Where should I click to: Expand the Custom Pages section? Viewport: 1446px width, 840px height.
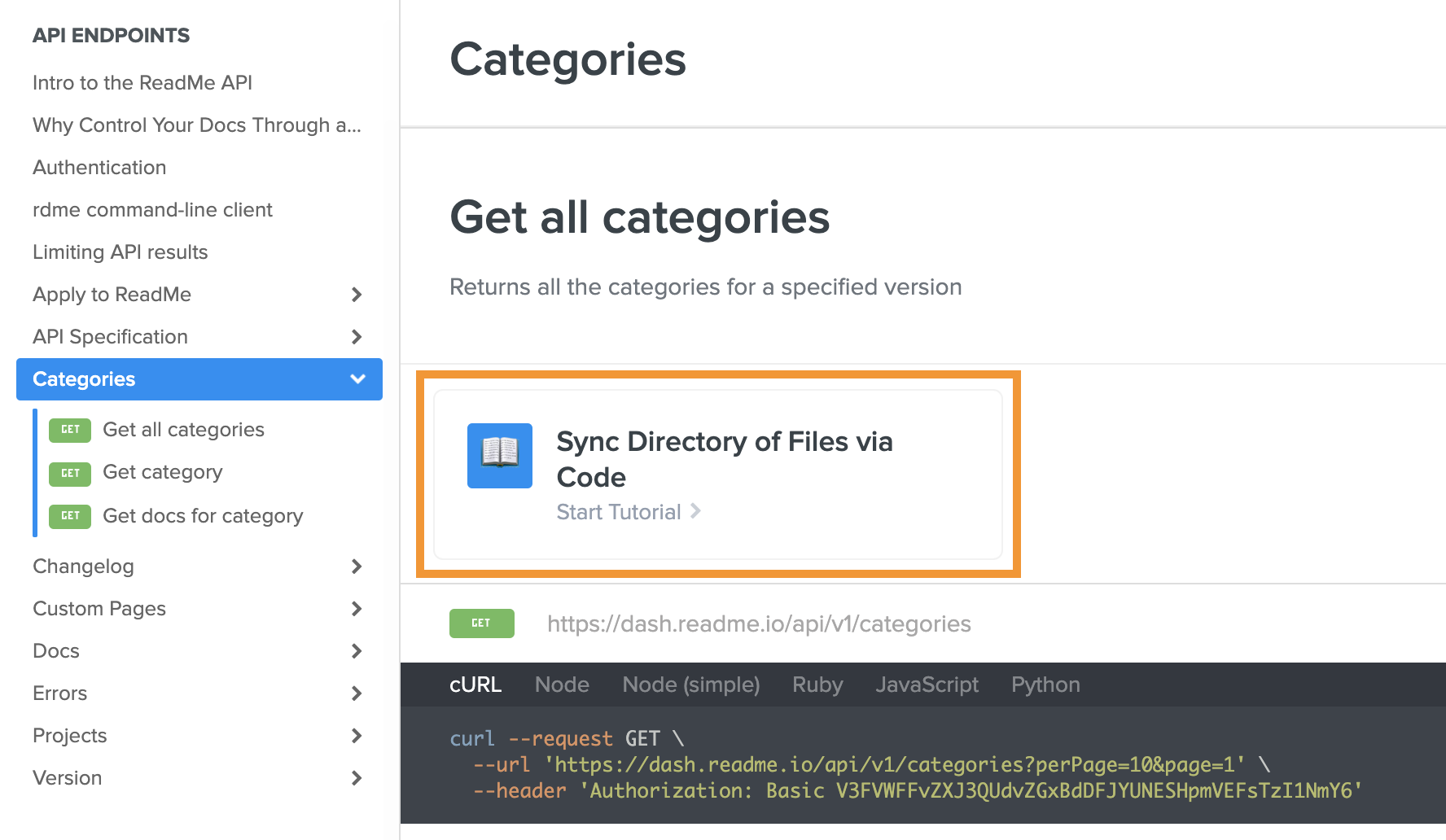coord(356,609)
